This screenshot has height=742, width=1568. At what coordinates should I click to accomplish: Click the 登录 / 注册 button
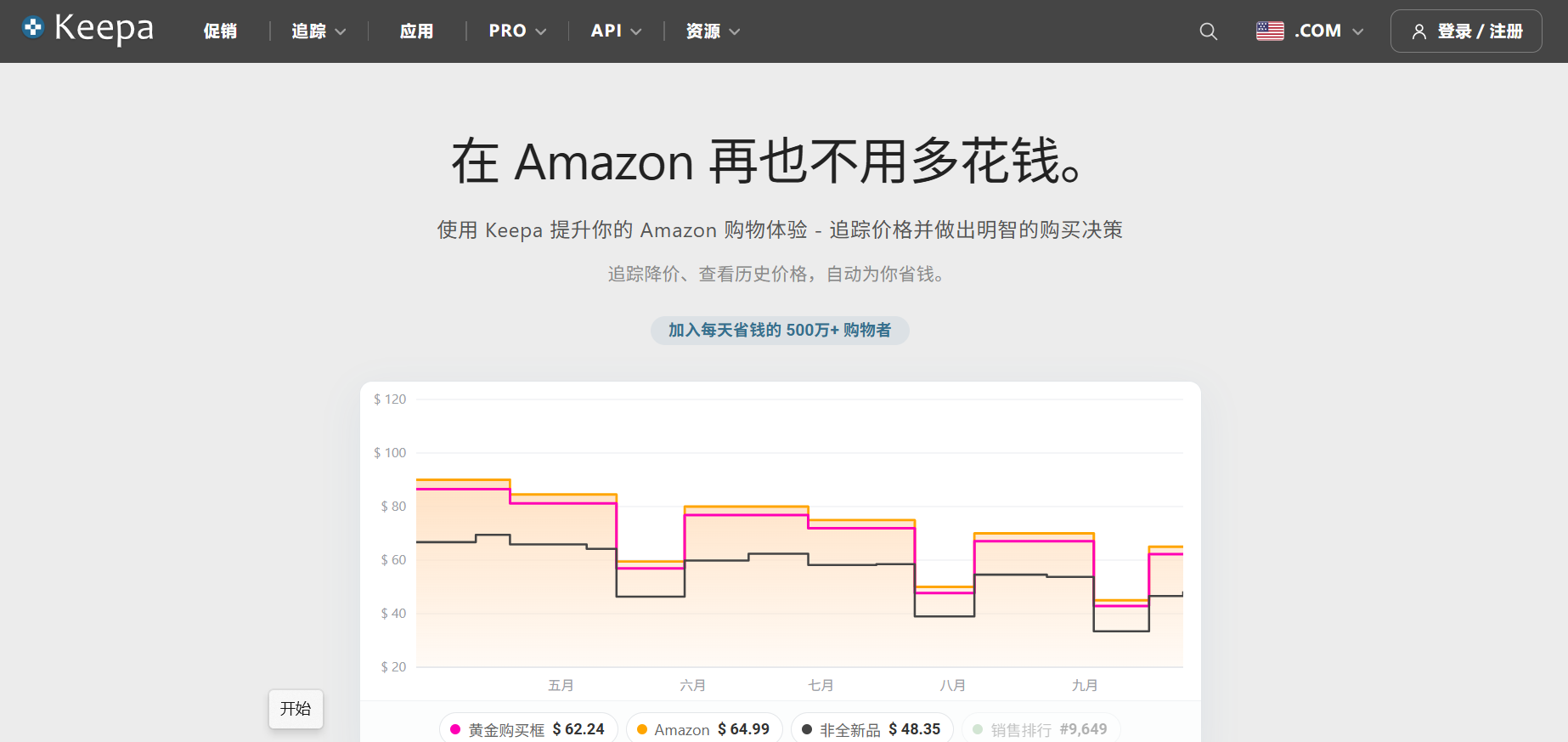pyautogui.click(x=1466, y=31)
